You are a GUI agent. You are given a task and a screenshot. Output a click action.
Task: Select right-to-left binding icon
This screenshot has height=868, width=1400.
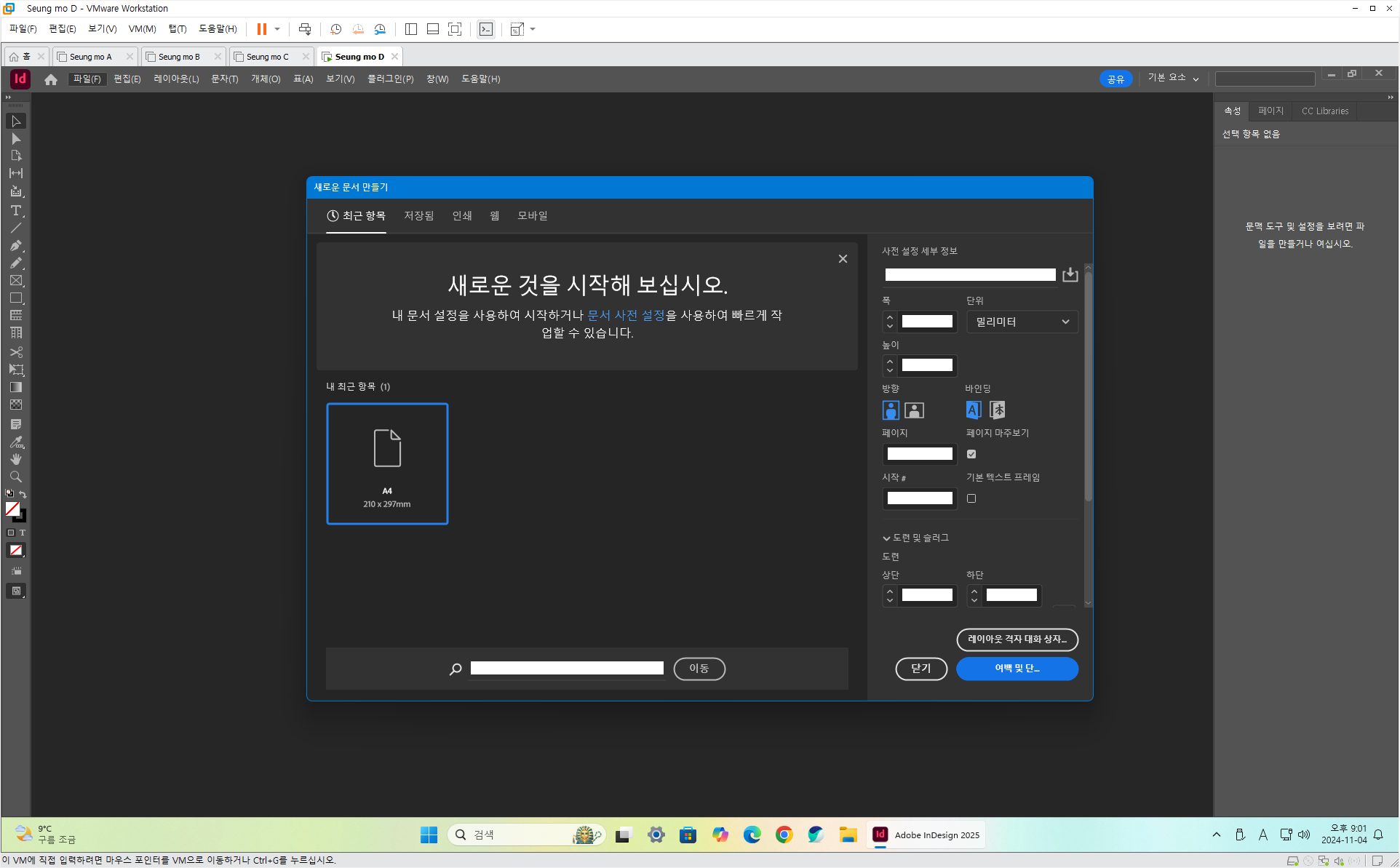998,410
